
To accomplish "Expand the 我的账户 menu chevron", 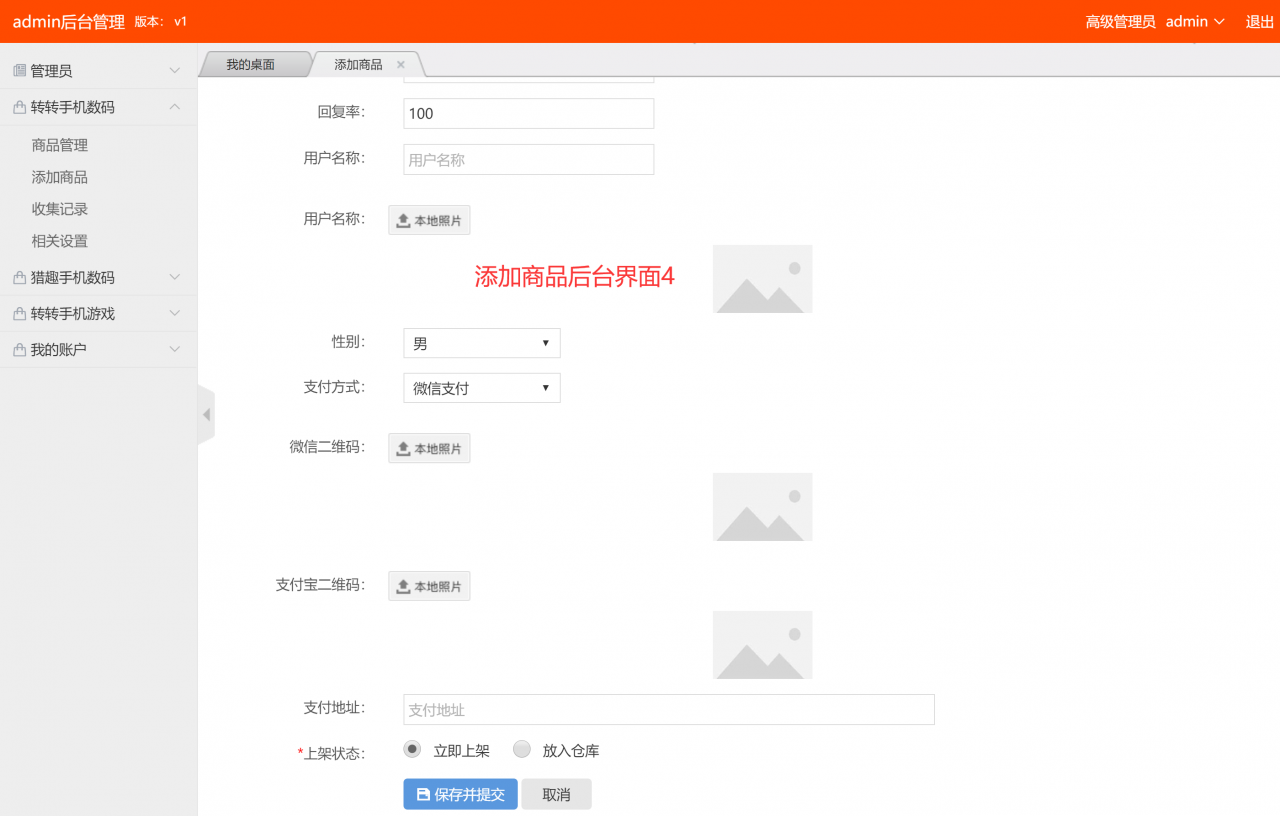I will pos(175,350).
